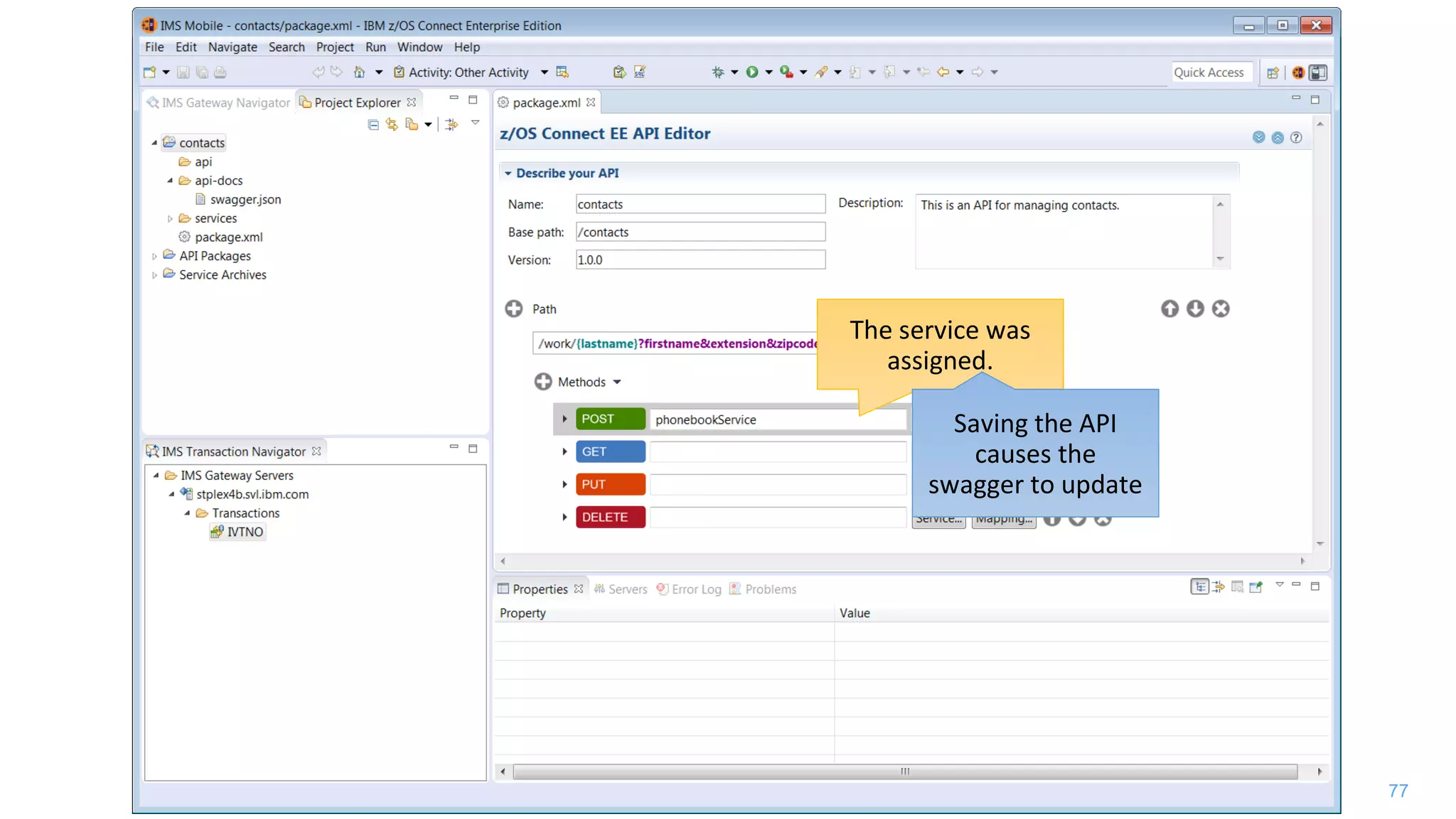Click the Home icon in the toolbar
The image size is (1456, 819).
[359, 72]
